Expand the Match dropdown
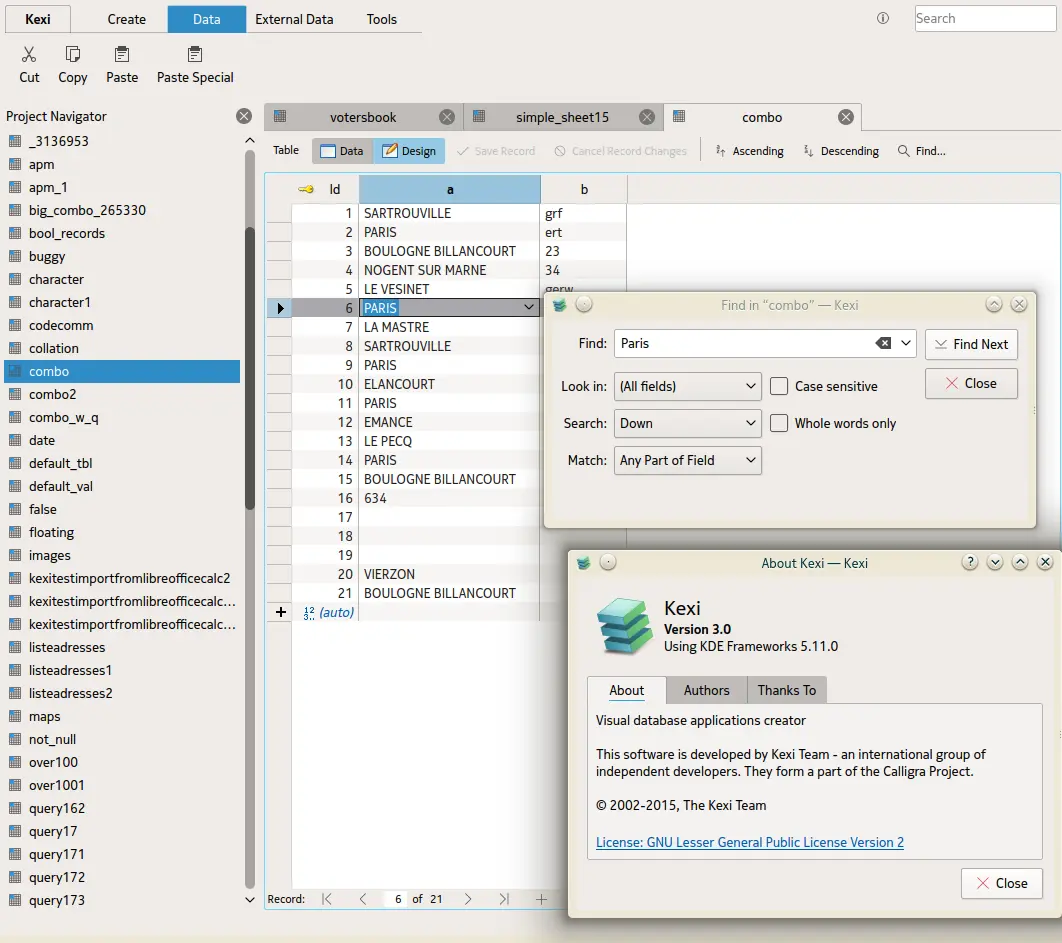This screenshot has height=943, width=1062. click(688, 460)
